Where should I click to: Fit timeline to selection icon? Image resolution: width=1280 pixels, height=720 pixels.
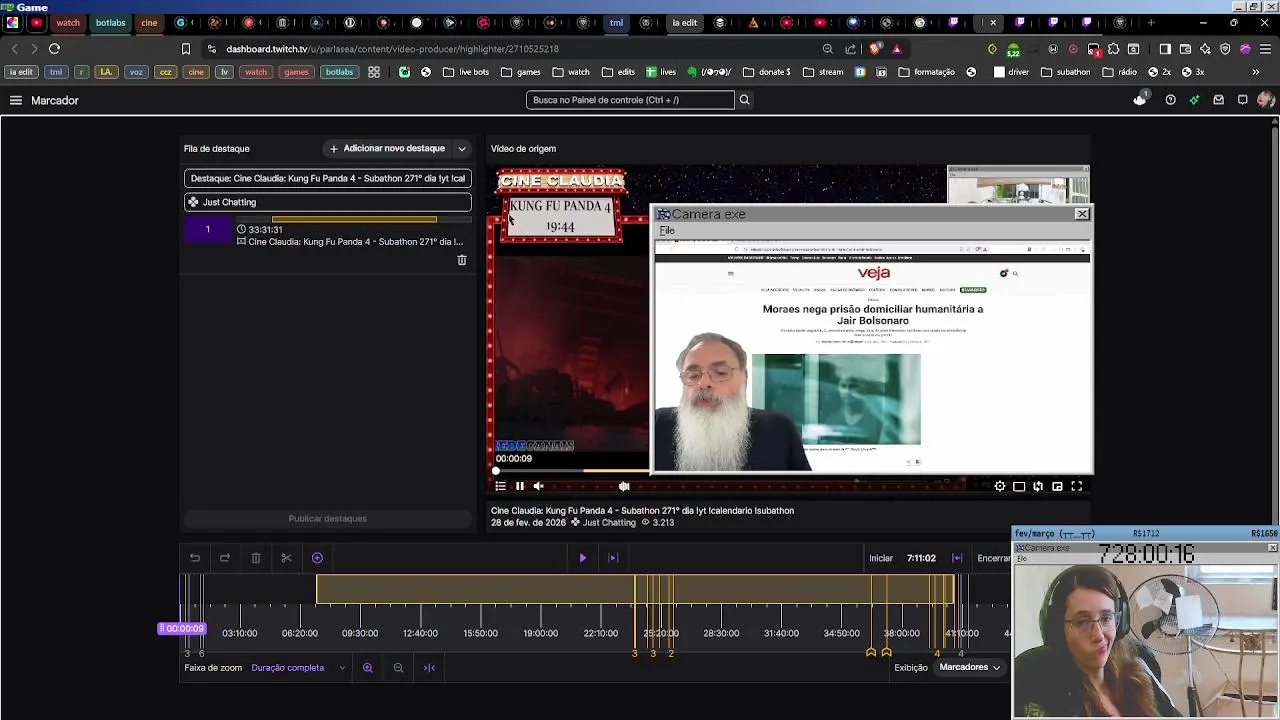(x=429, y=668)
